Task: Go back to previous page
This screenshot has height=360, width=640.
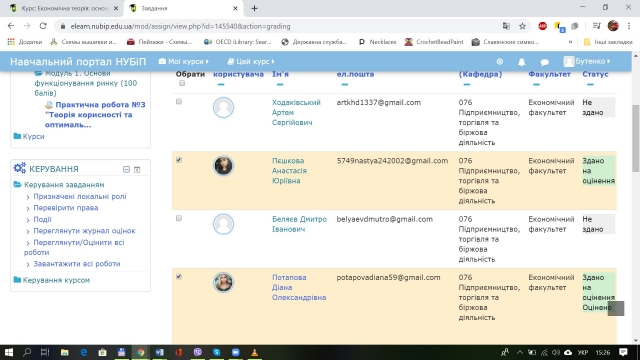Action: pyautogui.click(x=11, y=26)
